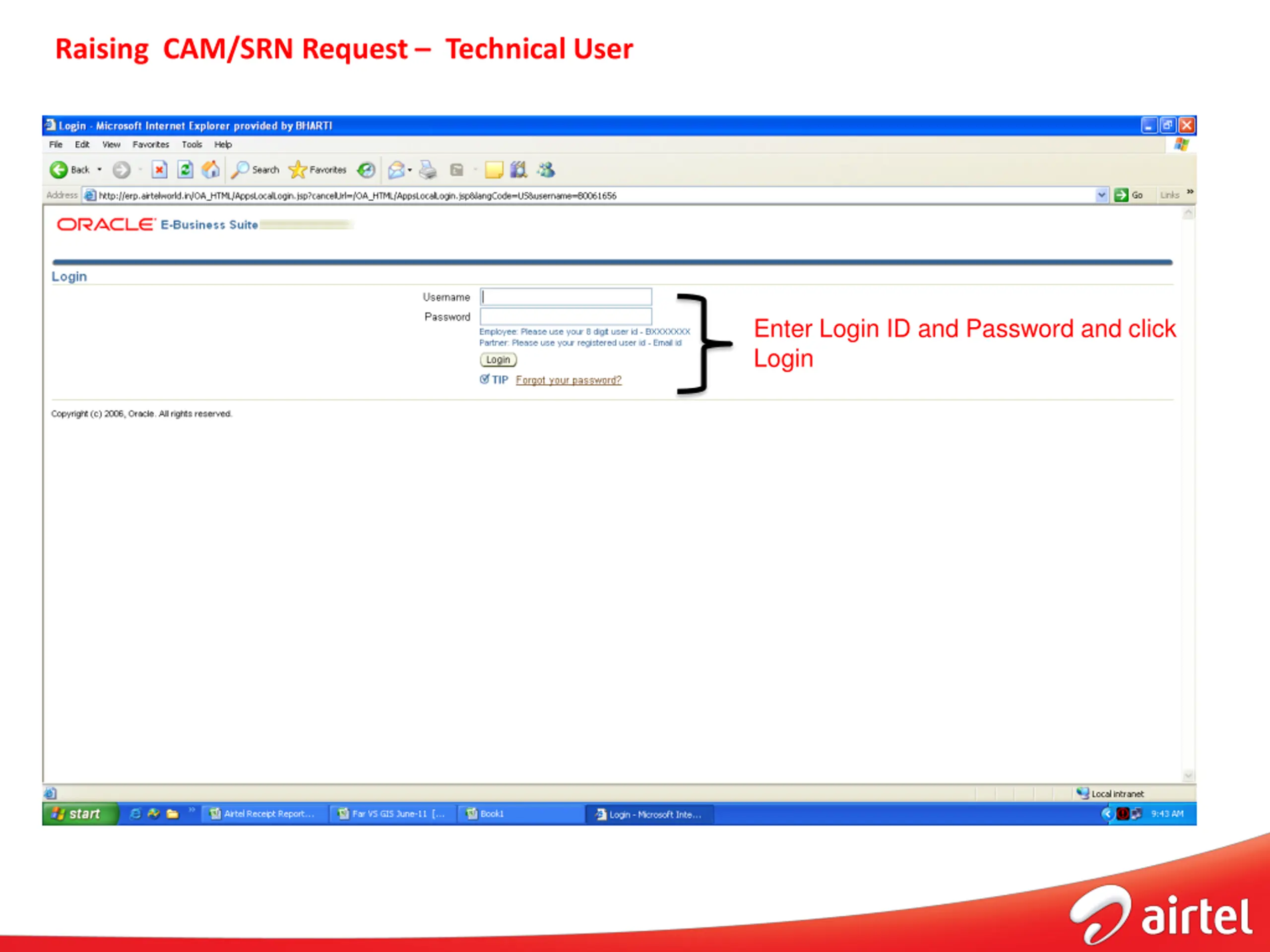Refresh the page using the green arrows icon
Viewport: 1270px width, 952px height.
click(x=185, y=169)
